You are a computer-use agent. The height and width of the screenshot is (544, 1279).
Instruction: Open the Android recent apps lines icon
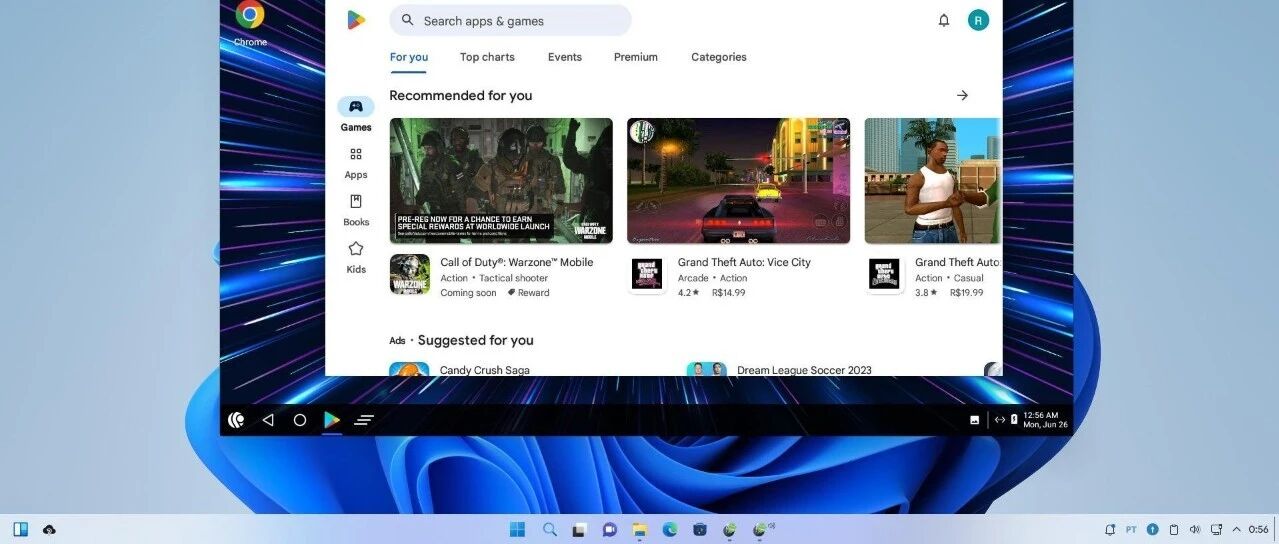364,420
